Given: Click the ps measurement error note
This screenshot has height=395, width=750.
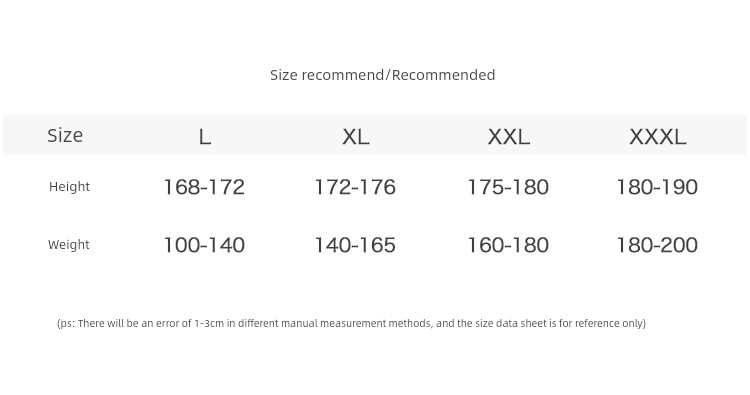Looking at the screenshot, I should [x=352, y=323].
